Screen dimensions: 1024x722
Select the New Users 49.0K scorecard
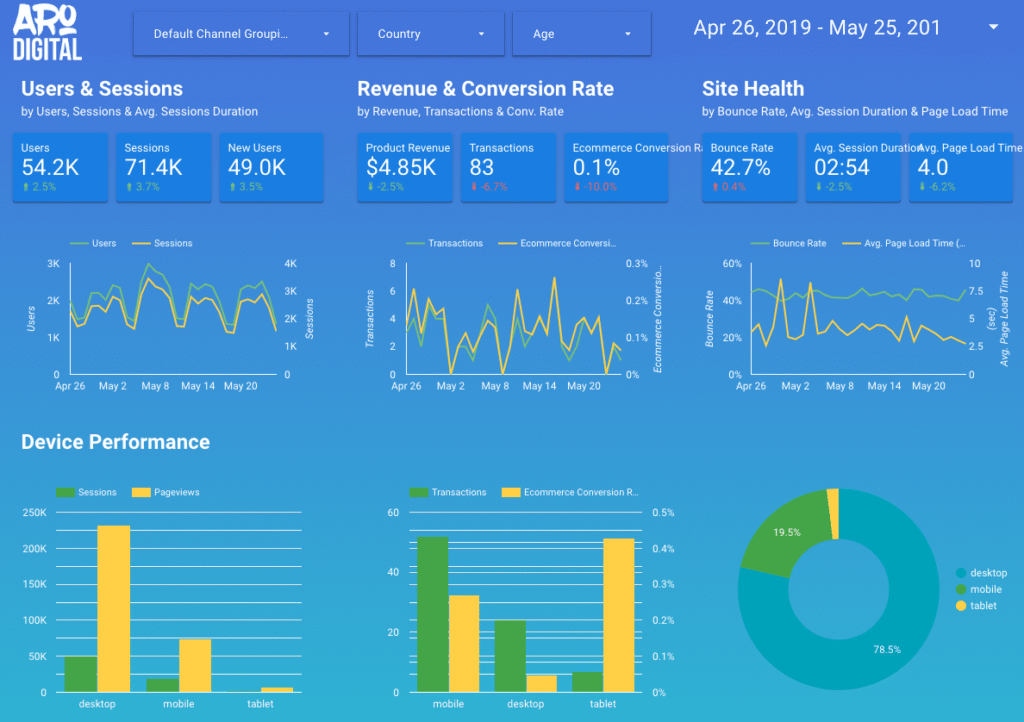271,168
